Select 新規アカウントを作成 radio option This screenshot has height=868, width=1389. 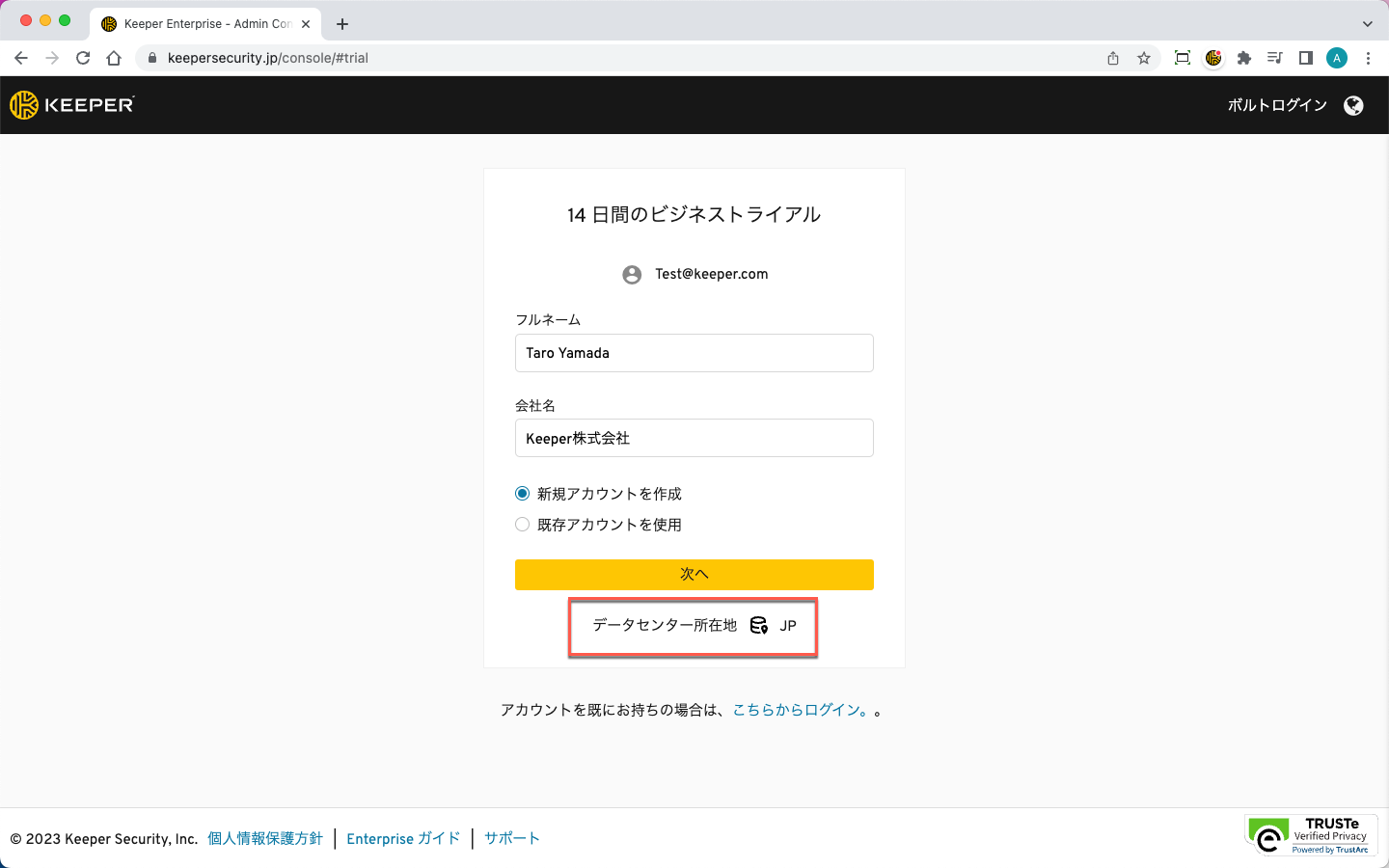(523, 494)
